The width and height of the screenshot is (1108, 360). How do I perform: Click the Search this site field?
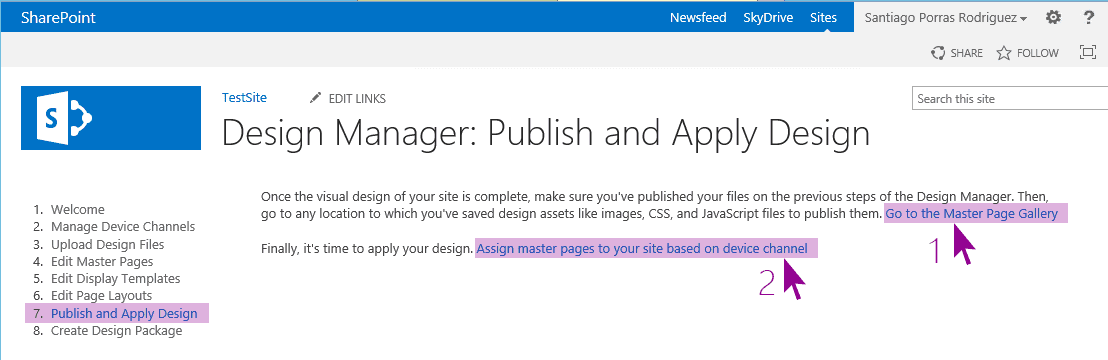pyautogui.click(x=1010, y=99)
